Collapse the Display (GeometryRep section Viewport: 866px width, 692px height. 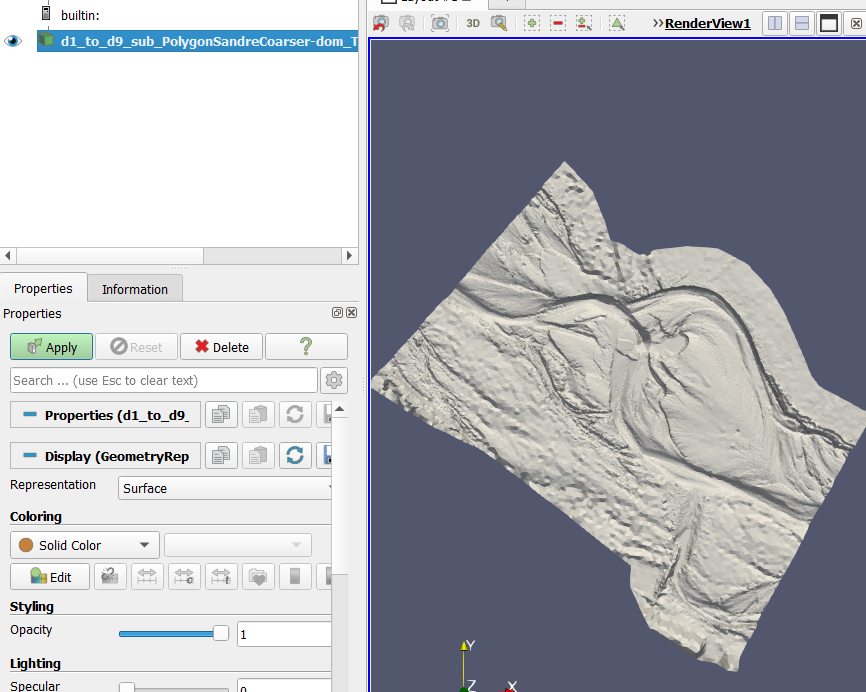pyautogui.click(x=30, y=456)
